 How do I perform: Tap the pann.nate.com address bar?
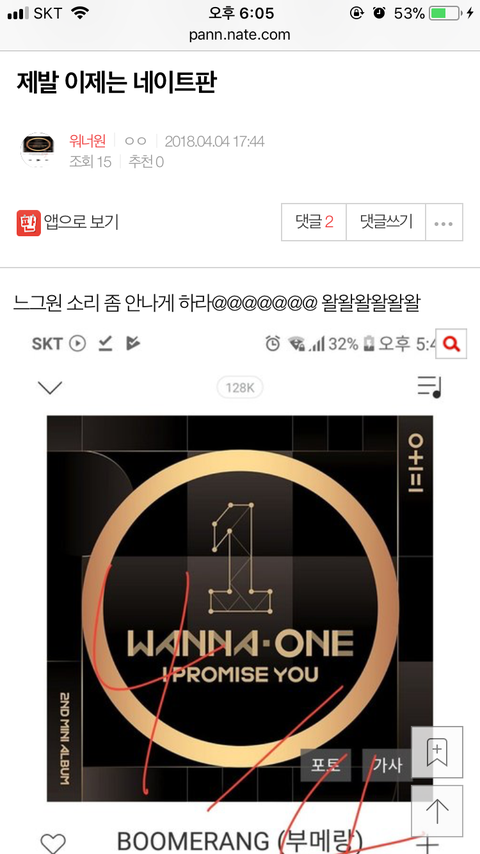click(x=240, y=35)
